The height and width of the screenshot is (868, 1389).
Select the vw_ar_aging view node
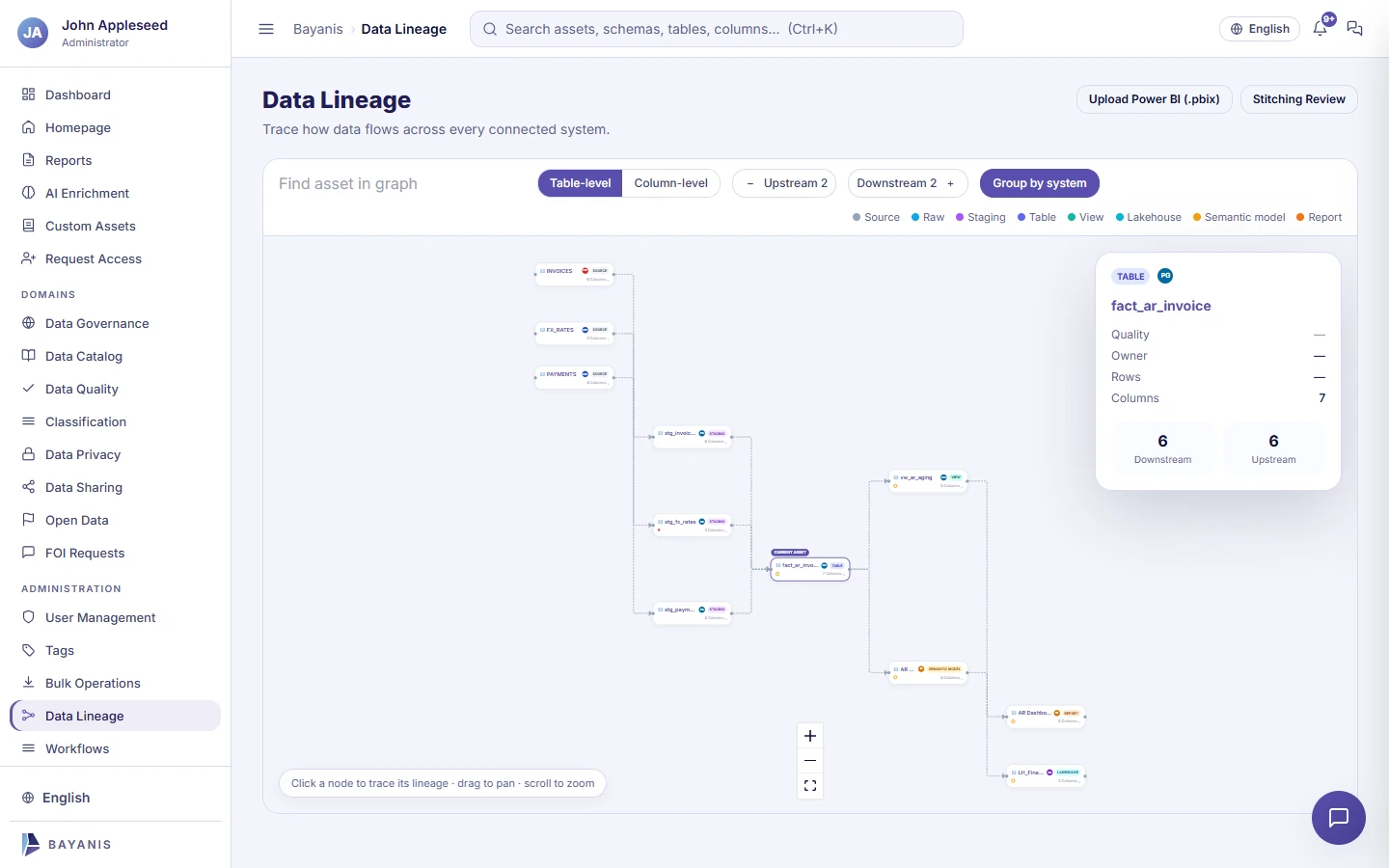(x=928, y=481)
